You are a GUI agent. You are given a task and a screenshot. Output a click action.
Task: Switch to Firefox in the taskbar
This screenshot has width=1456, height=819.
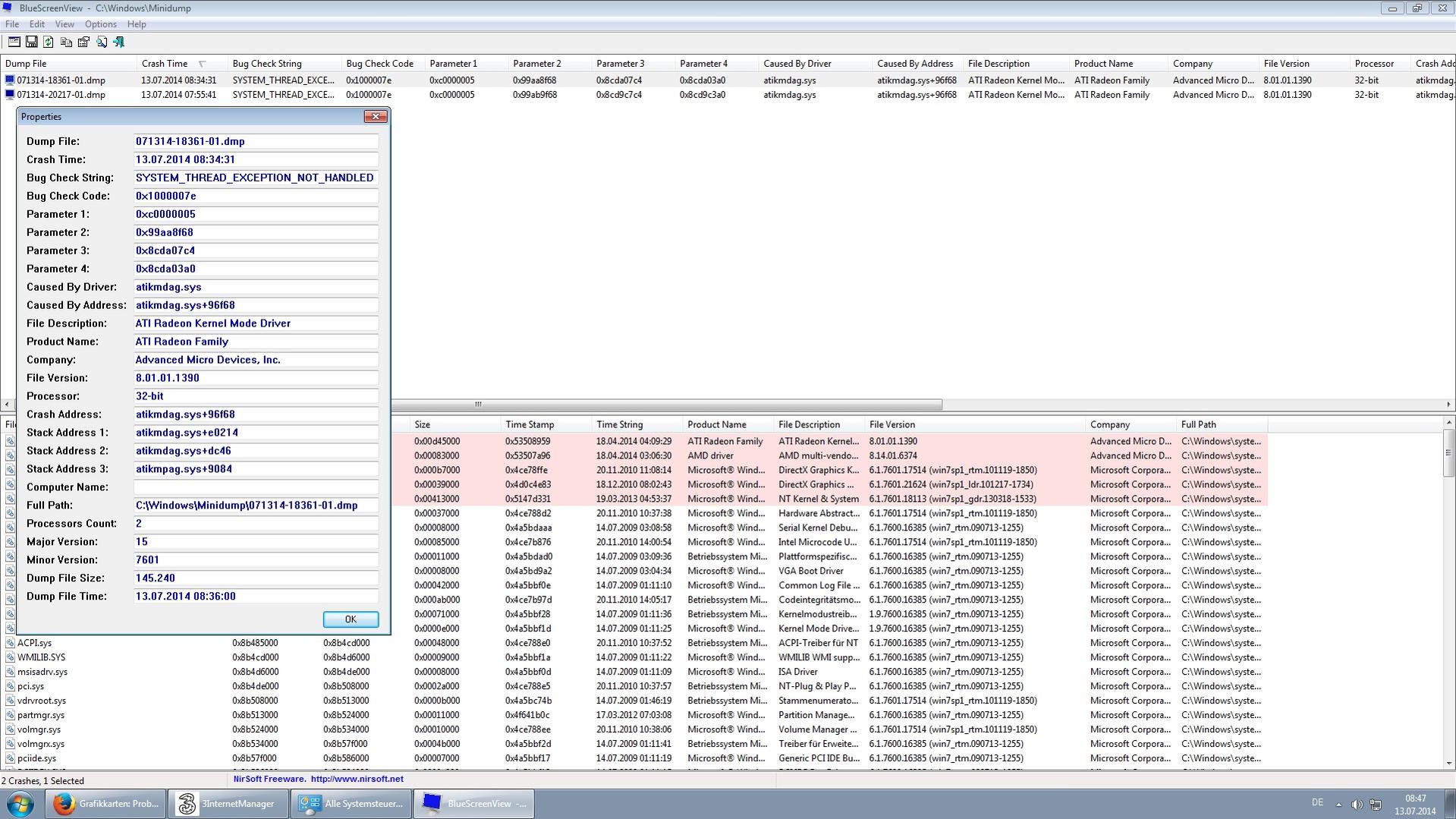[105, 804]
